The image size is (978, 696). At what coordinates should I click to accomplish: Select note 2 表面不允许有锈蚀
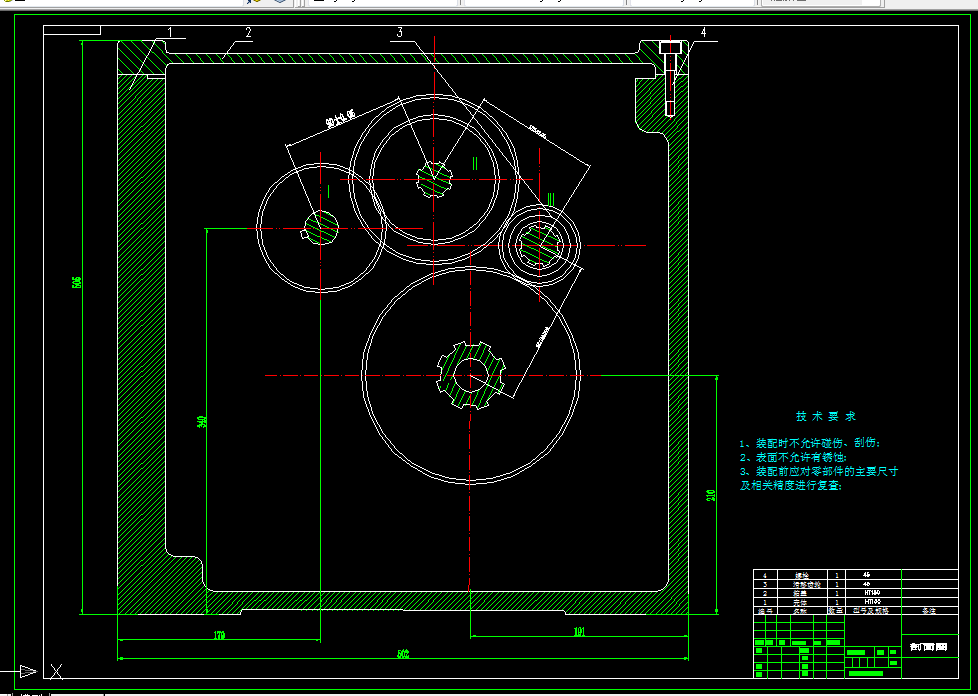pos(793,458)
